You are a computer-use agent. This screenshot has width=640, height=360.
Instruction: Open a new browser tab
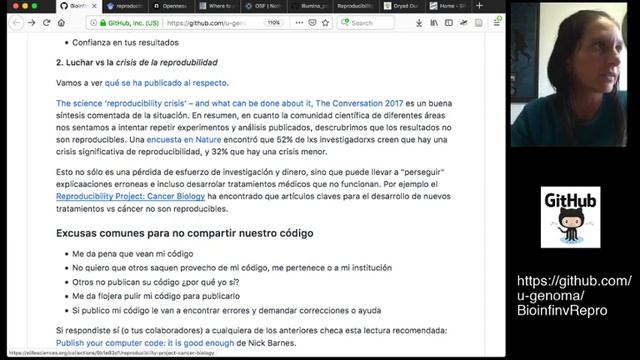click(480, 6)
